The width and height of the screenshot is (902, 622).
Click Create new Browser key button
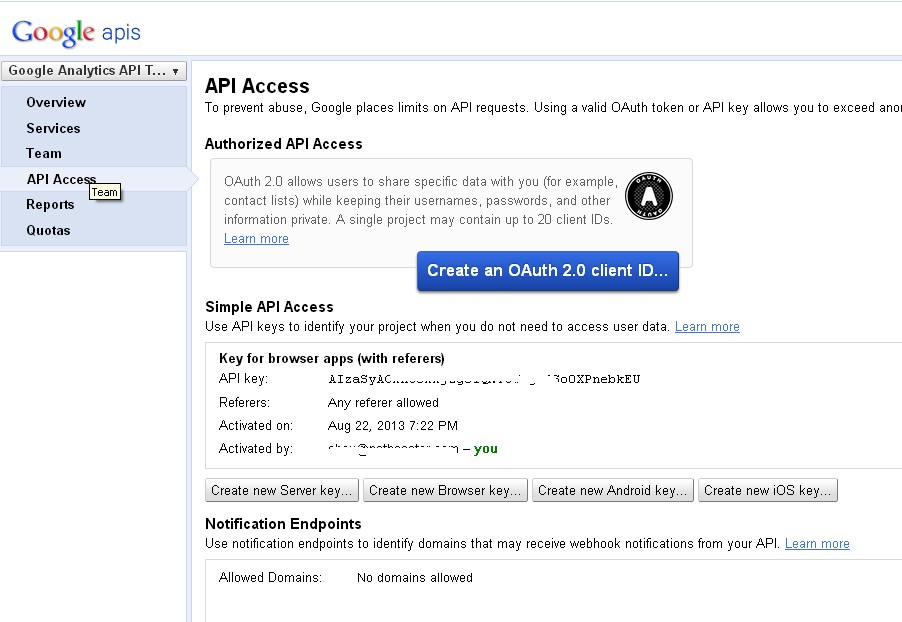coord(445,490)
